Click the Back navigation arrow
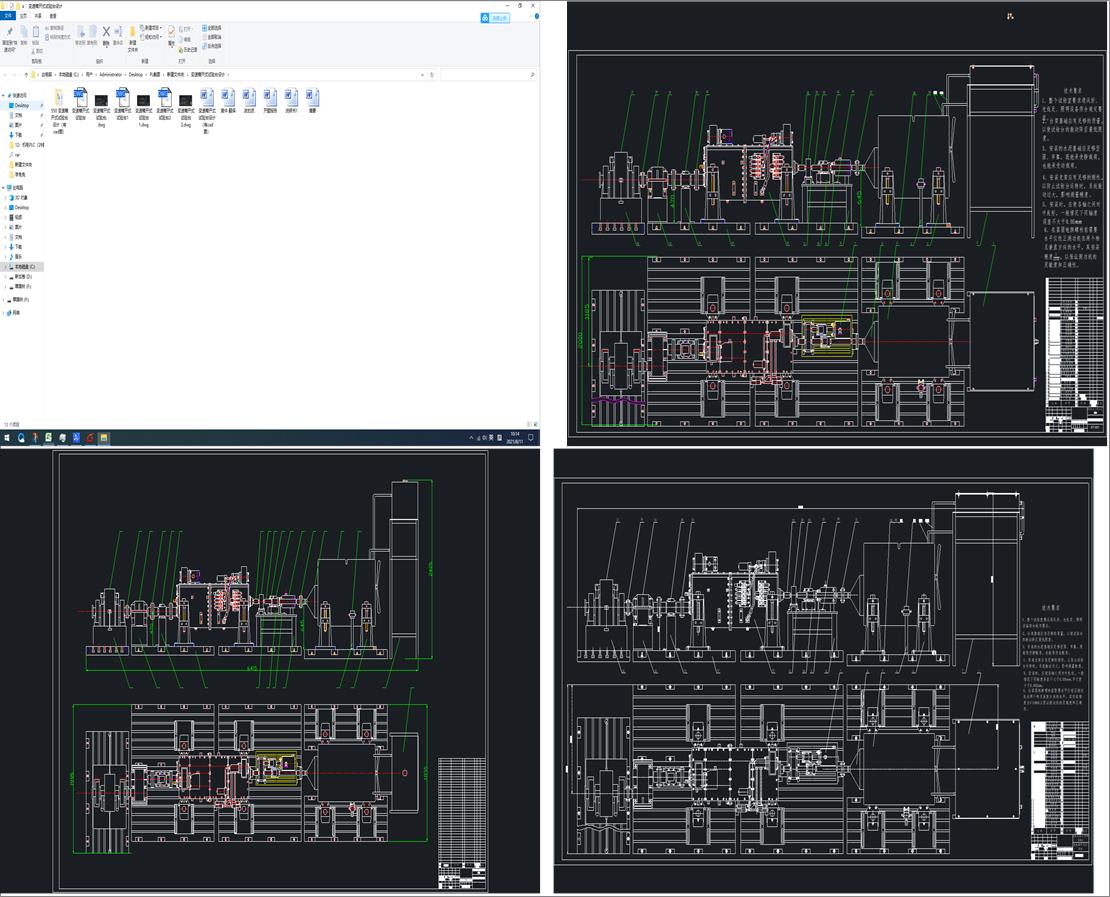Viewport: 1110px width, 897px height. [x=5, y=74]
